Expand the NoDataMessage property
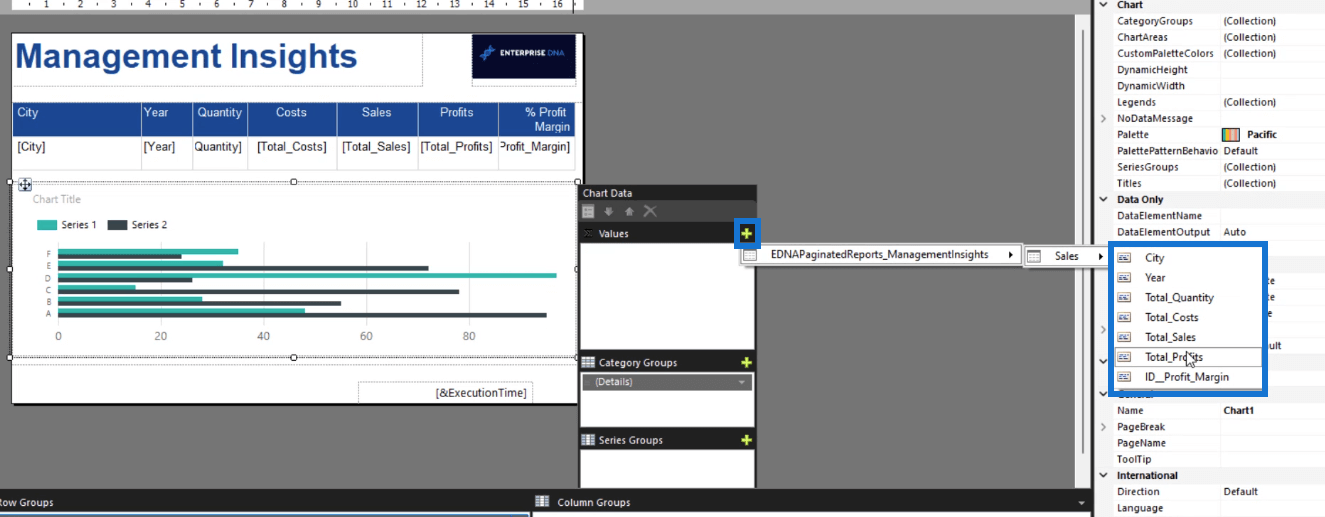The image size is (1325, 517). [1103, 118]
